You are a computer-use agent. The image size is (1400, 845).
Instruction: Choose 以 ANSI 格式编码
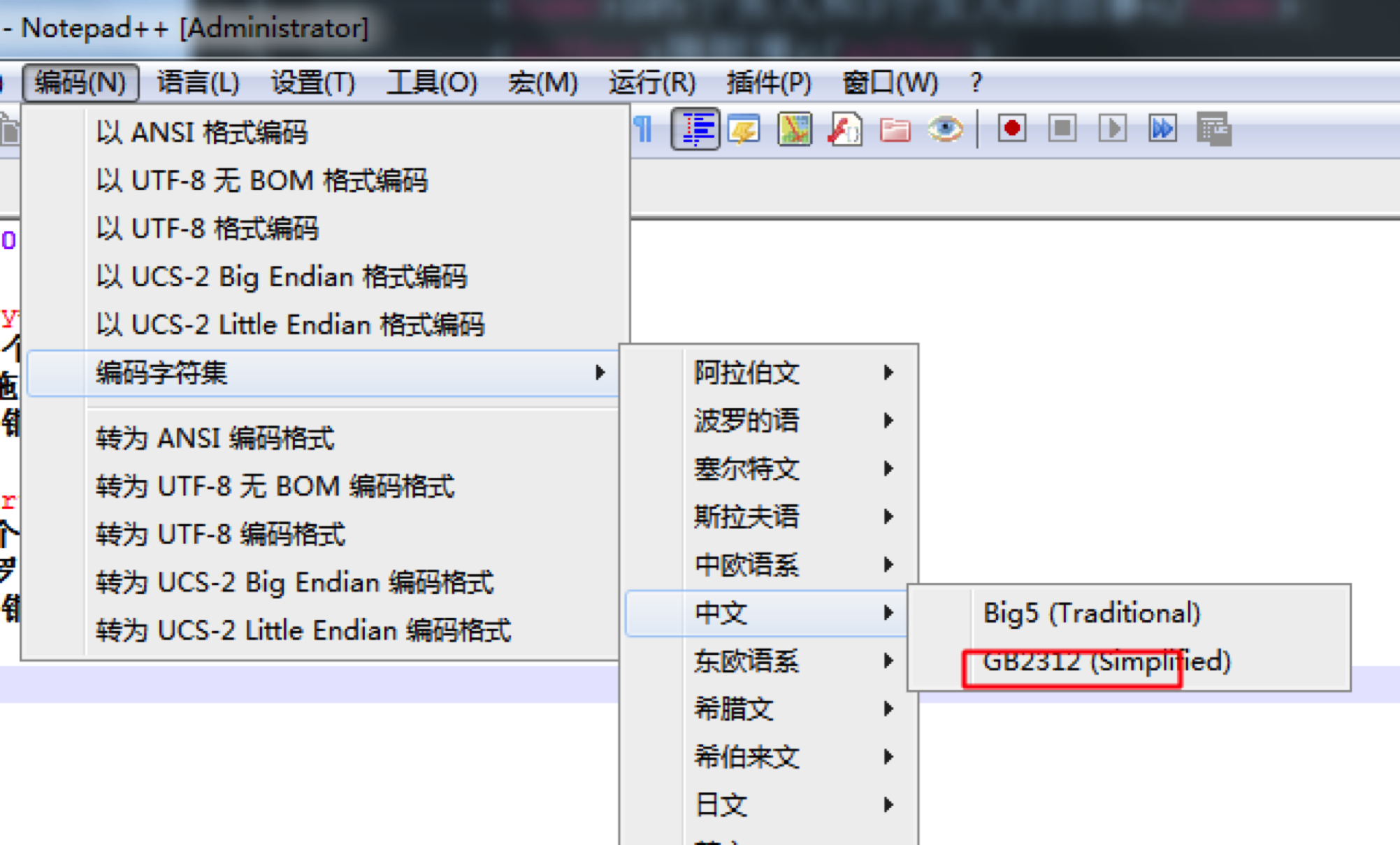point(325,132)
